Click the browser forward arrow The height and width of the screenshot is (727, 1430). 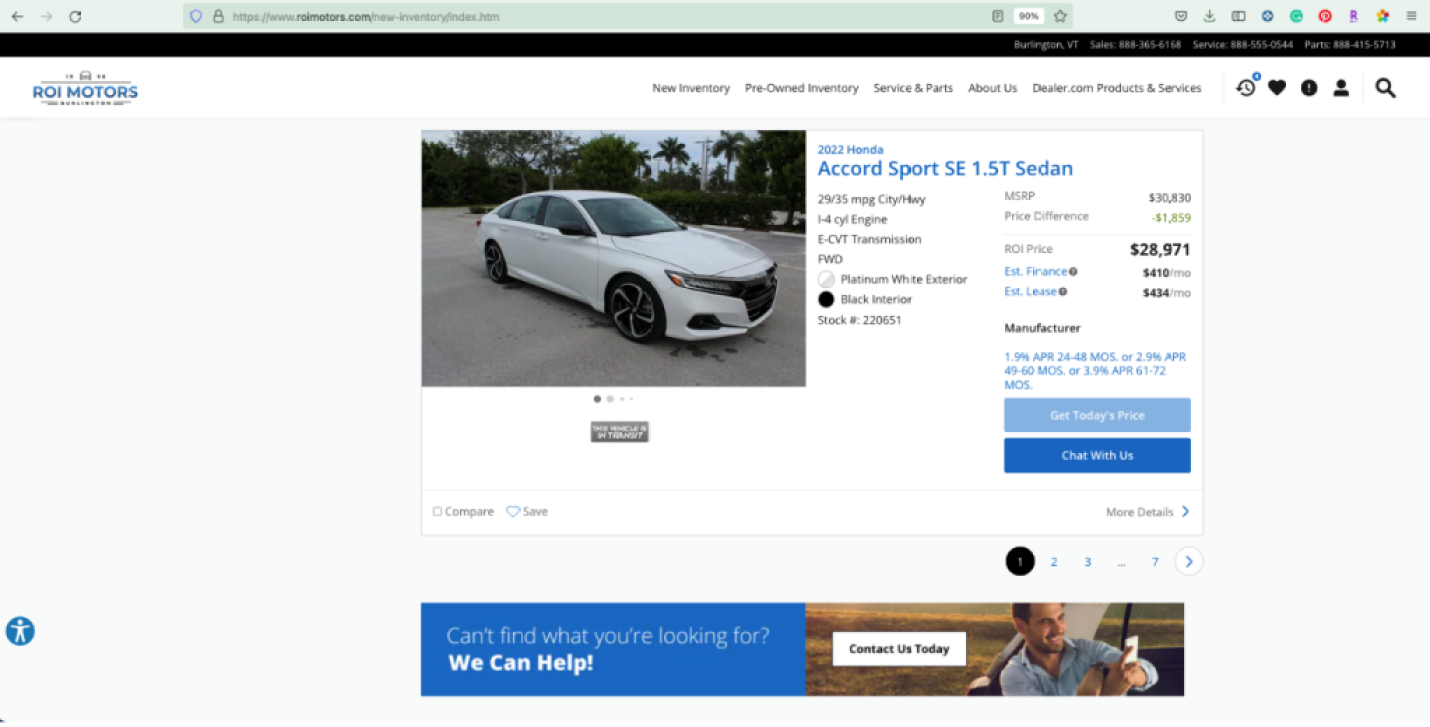46,16
